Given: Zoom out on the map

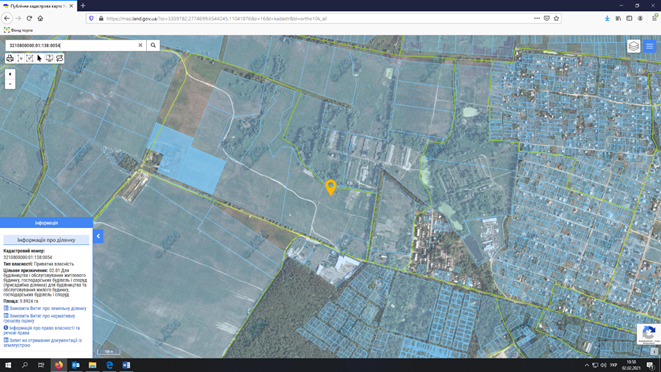Looking at the screenshot, I should click(x=10, y=84).
